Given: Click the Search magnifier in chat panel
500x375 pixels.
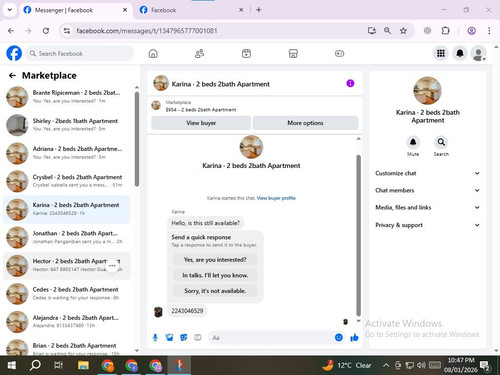Looking at the screenshot, I should pyautogui.click(x=441, y=142).
